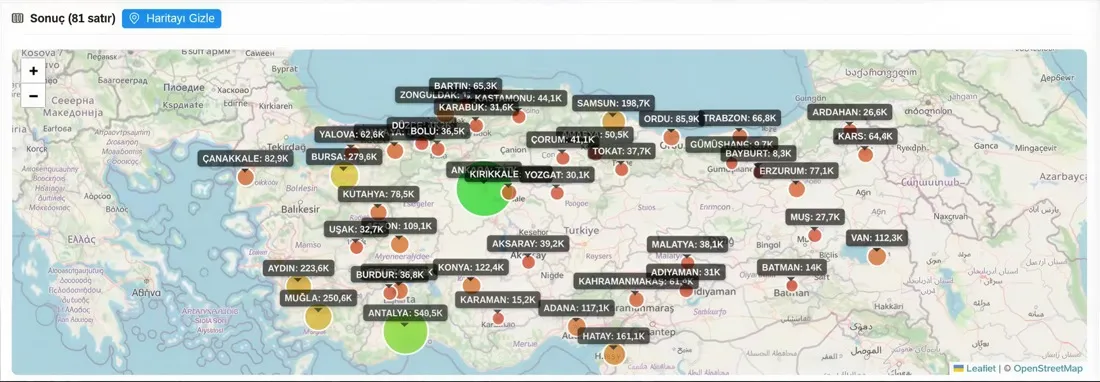Select the ÇANAKKALE: 82,9K label
This screenshot has width=1100, height=382.
pos(246,158)
